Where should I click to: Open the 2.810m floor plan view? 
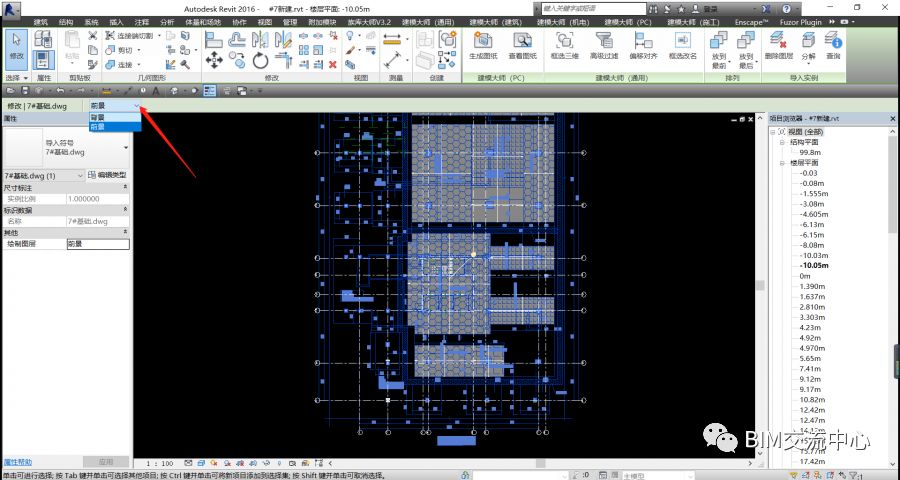pyautogui.click(x=812, y=307)
